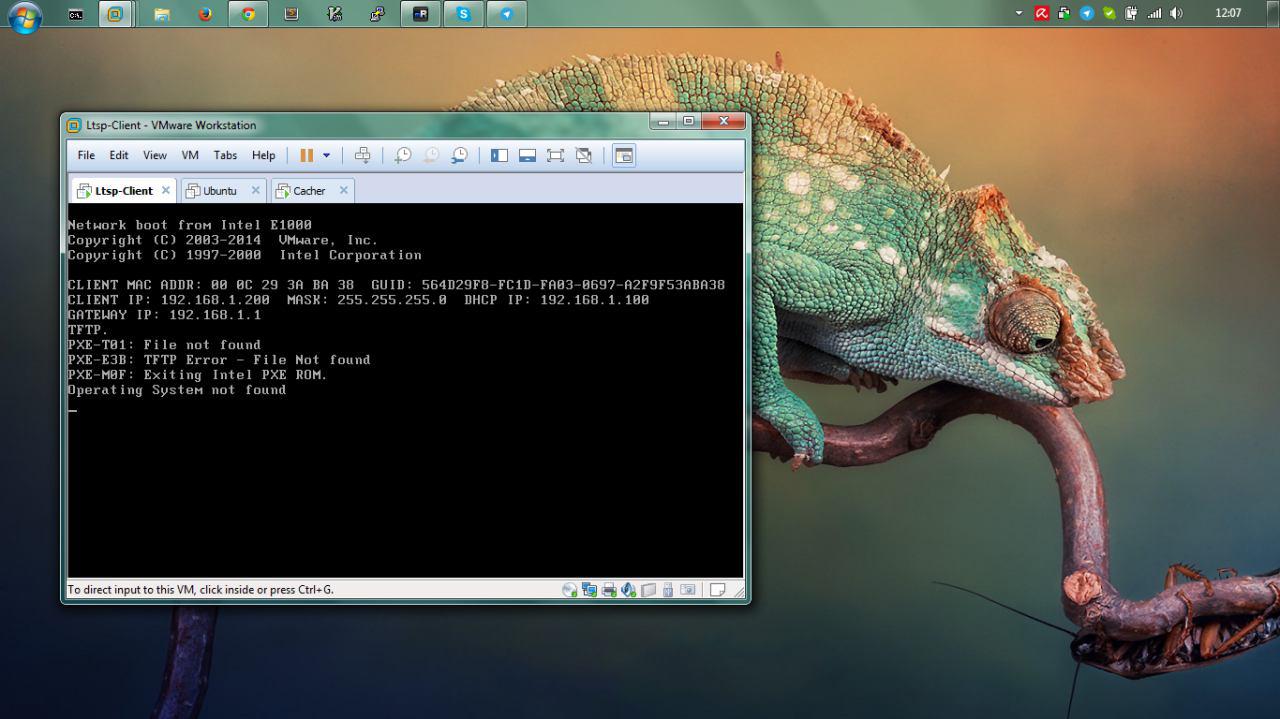Click the network adapter status icon
Viewport: 1280px width, 719px height.
point(589,590)
